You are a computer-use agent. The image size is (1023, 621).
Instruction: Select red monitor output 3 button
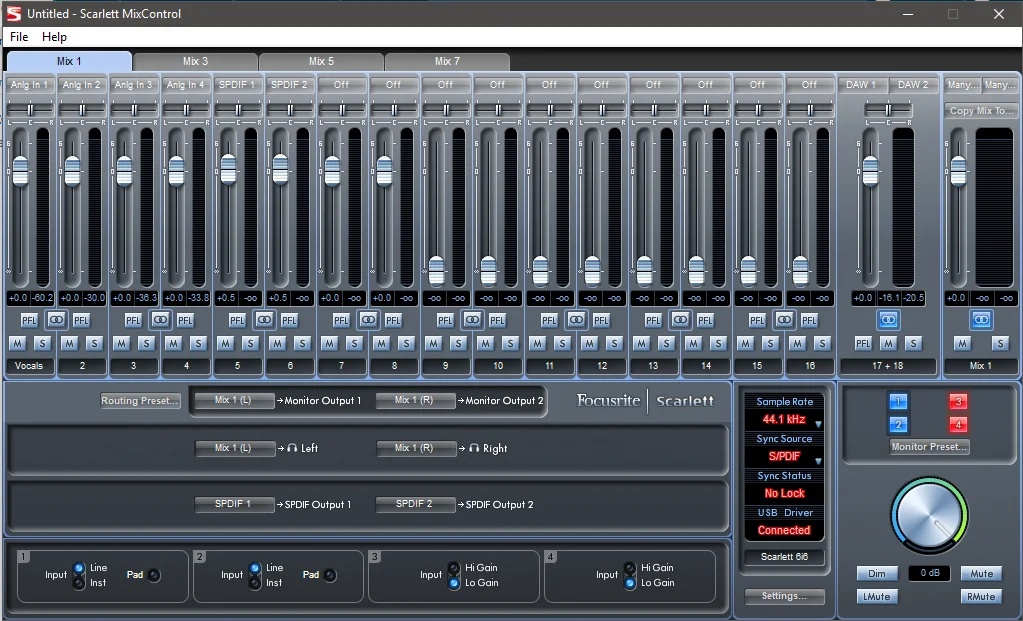click(958, 401)
